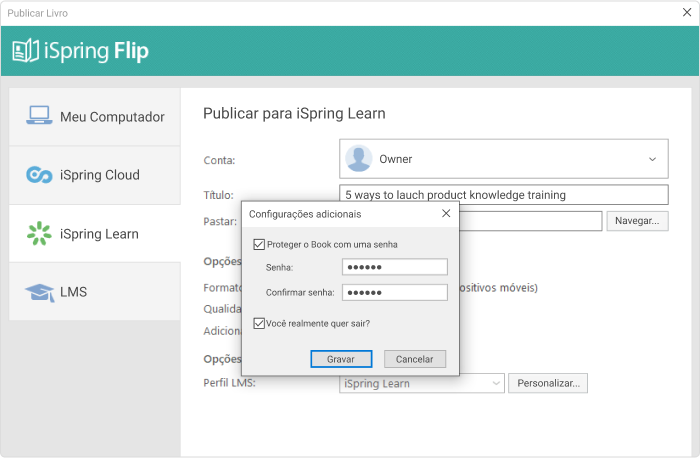Open the Perfil LMS dropdown
Viewport: 700px width, 458px height.
(x=421, y=383)
